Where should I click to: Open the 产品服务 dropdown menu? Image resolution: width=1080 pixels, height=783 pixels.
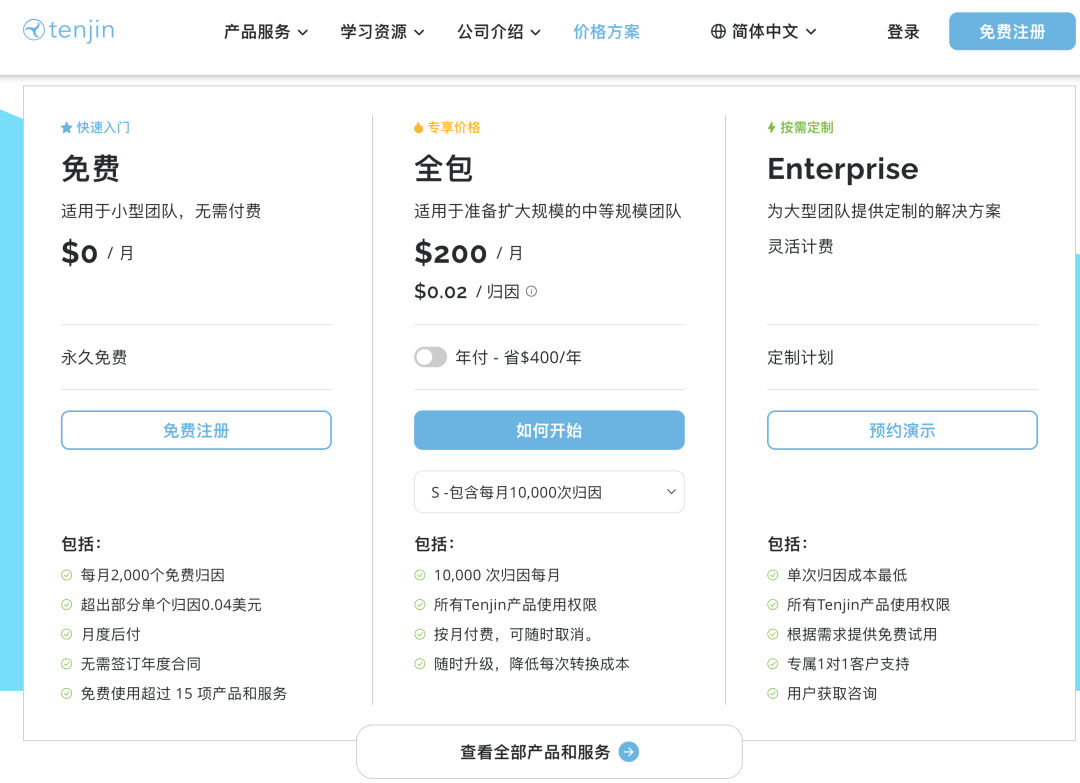coord(265,32)
